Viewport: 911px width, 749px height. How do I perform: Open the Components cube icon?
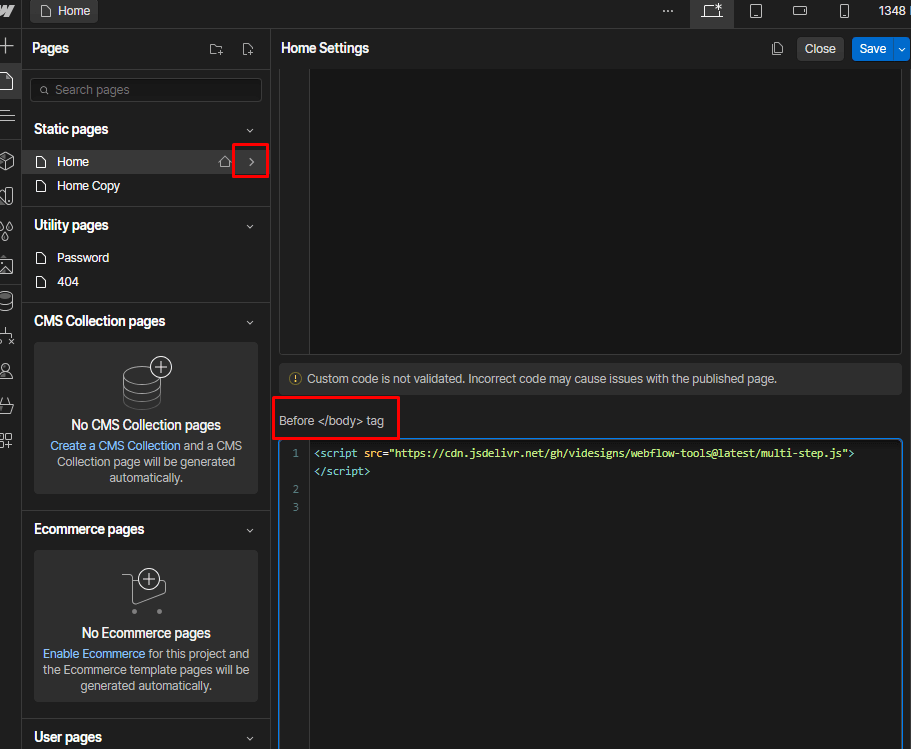pos(7,160)
